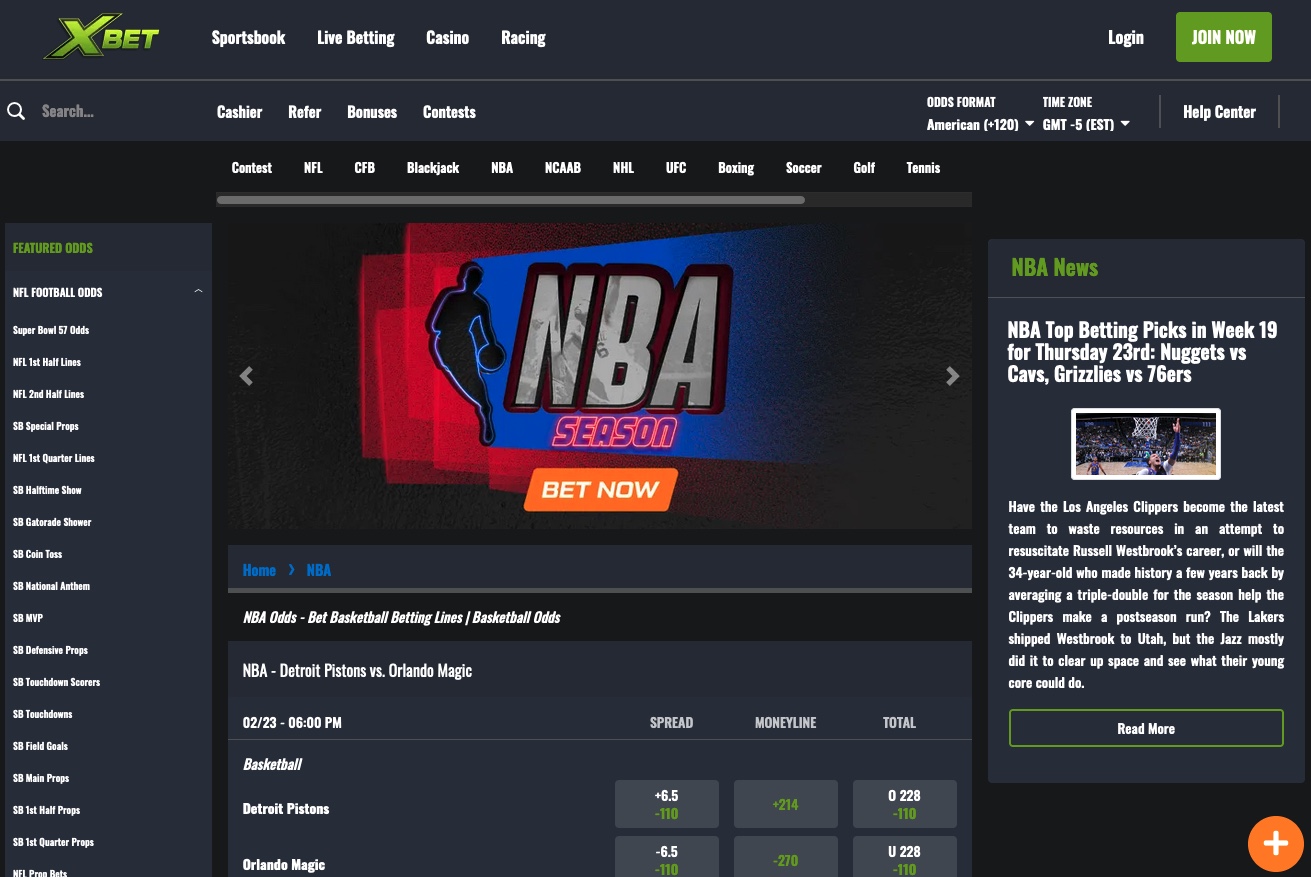Screen dimensions: 1311x877
Task: Select the NCAAB sport tab
Action: [562, 167]
